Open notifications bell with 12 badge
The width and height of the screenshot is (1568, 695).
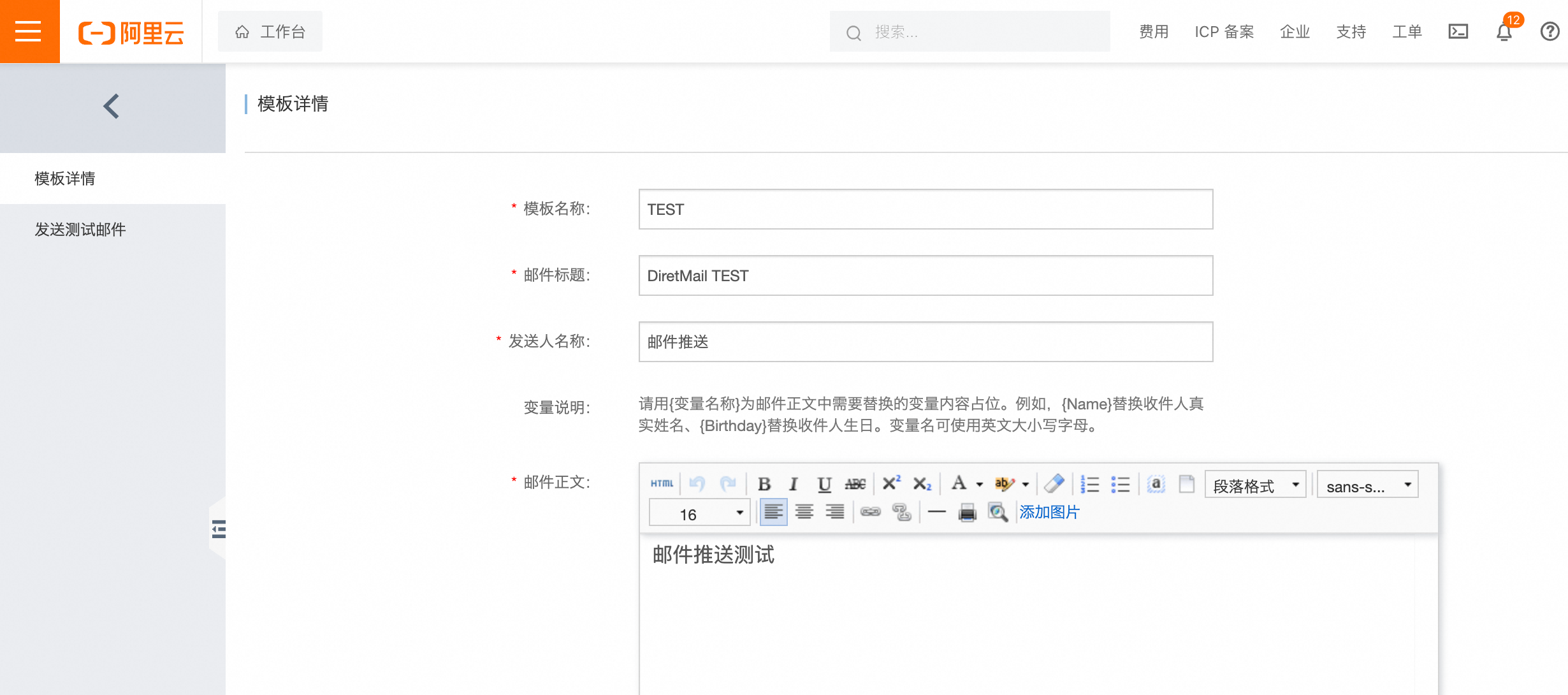click(1504, 31)
